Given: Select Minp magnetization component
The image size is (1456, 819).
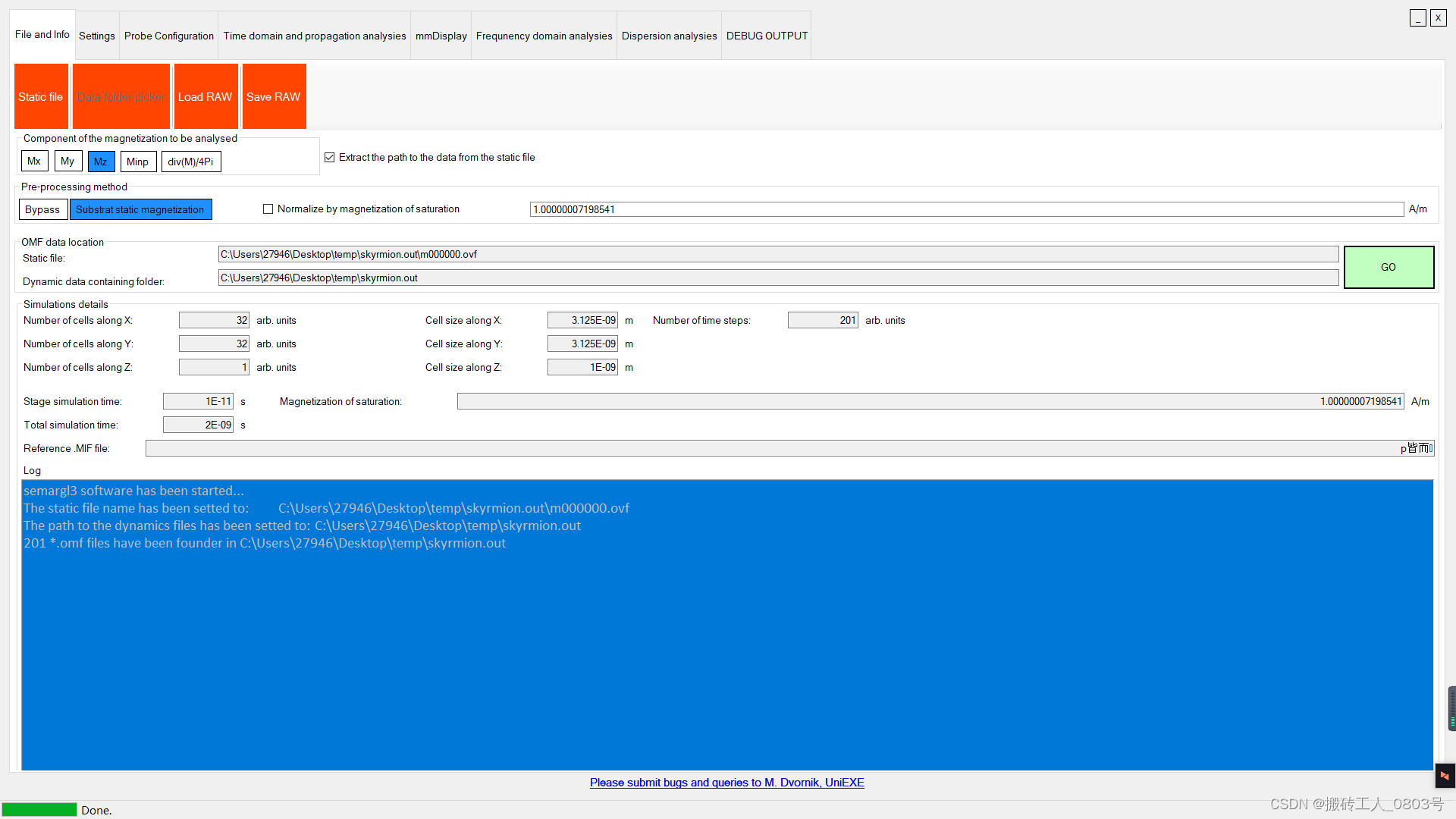Looking at the screenshot, I should click(x=138, y=162).
